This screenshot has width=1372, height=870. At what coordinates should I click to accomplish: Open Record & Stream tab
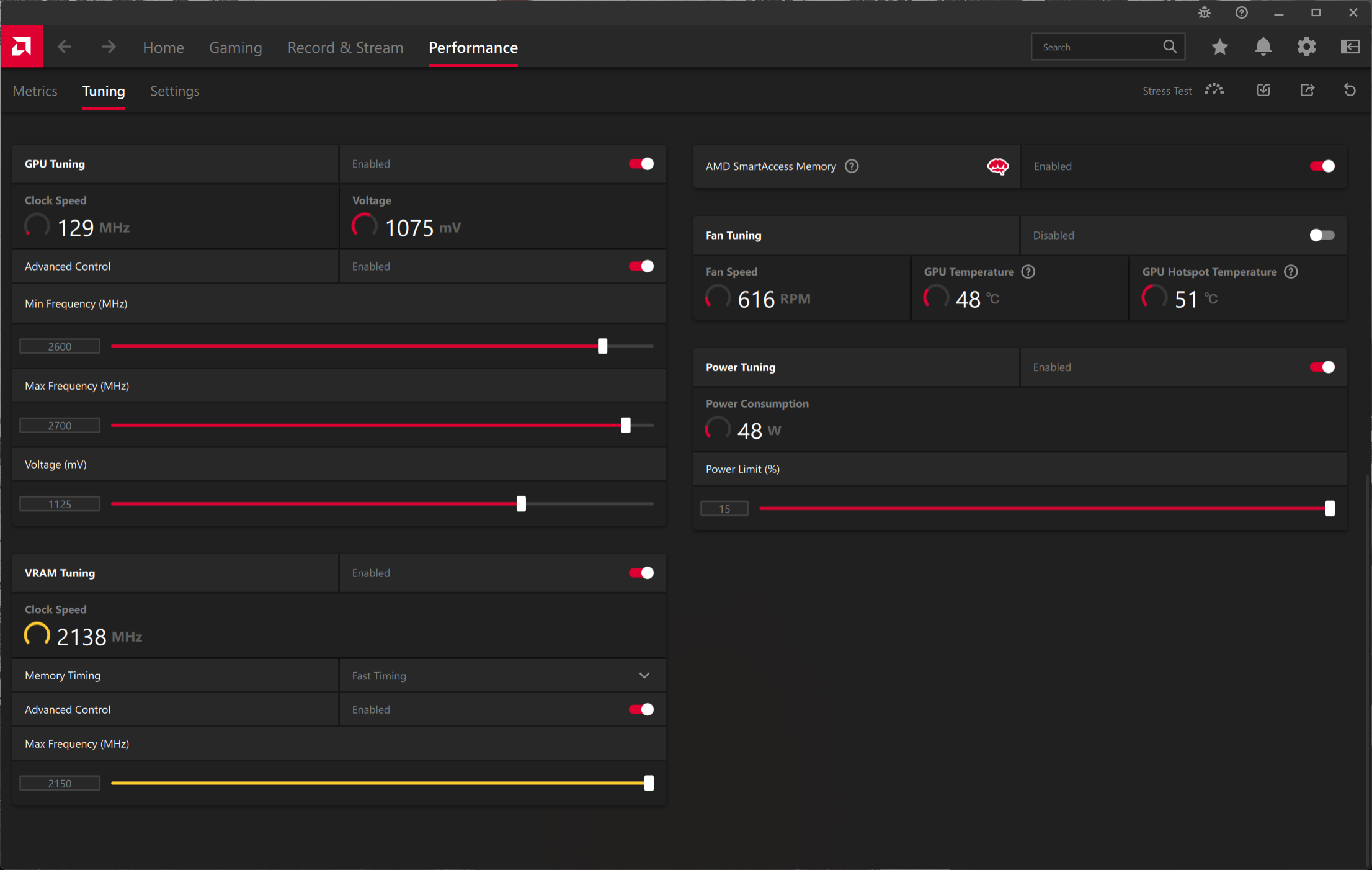point(345,47)
